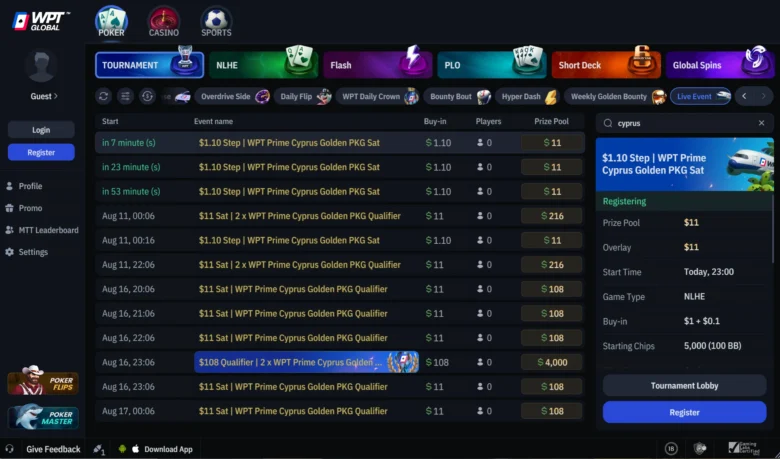Image resolution: width=780 pixels, height=459 pixels.
Task: Select the Aug 17, 00:06 qualifier row
Action: (340, 411)
